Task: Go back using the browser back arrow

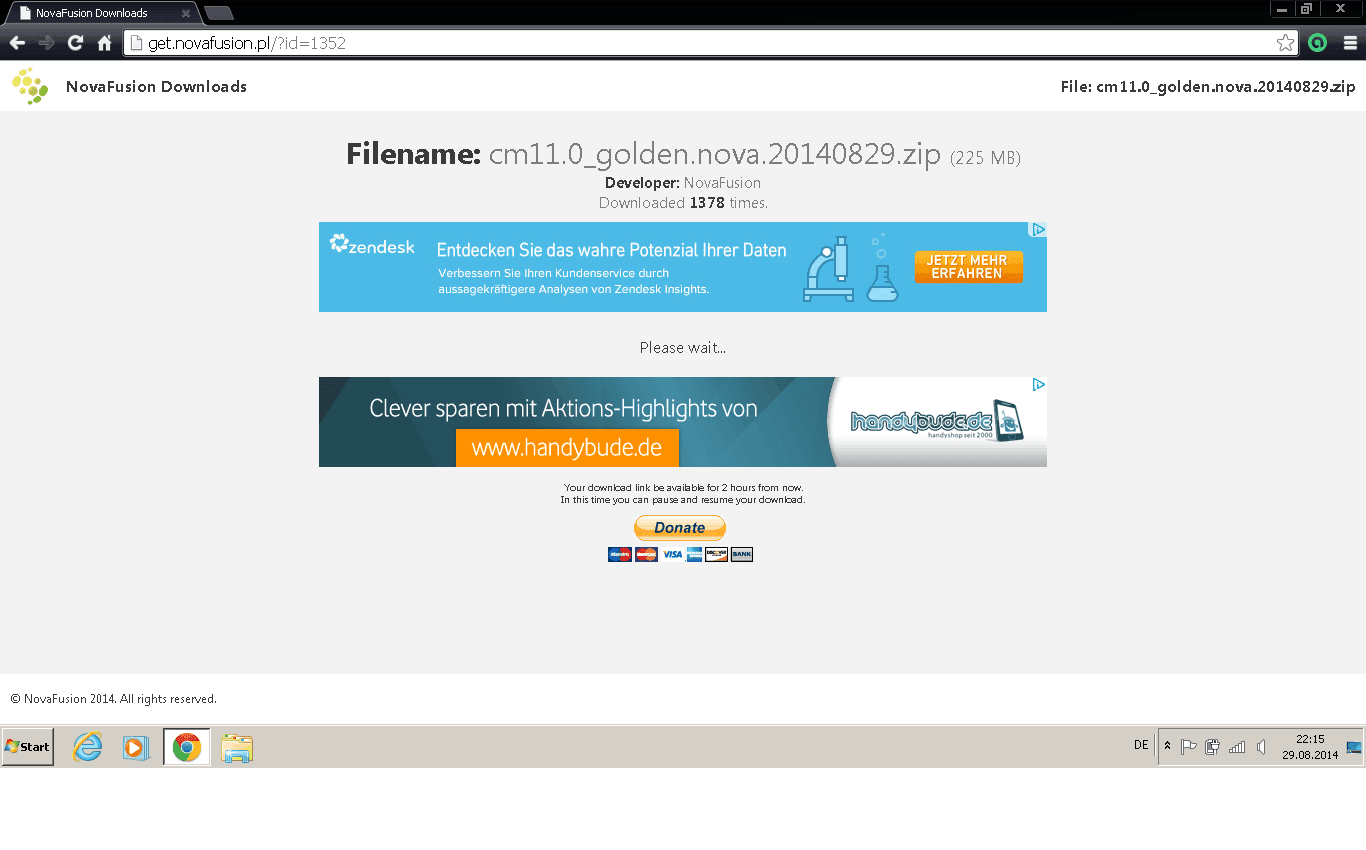Action: (17, 43)
